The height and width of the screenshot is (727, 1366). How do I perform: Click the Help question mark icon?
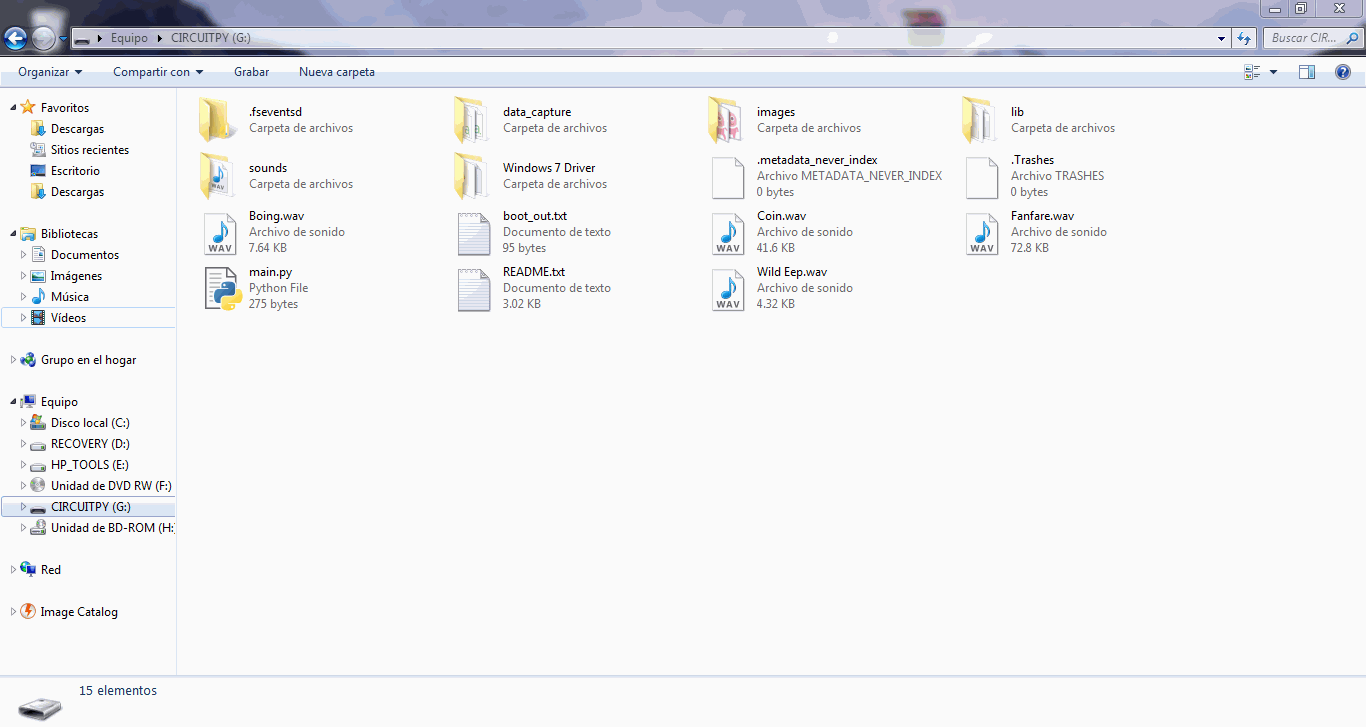click(1345, 71)
